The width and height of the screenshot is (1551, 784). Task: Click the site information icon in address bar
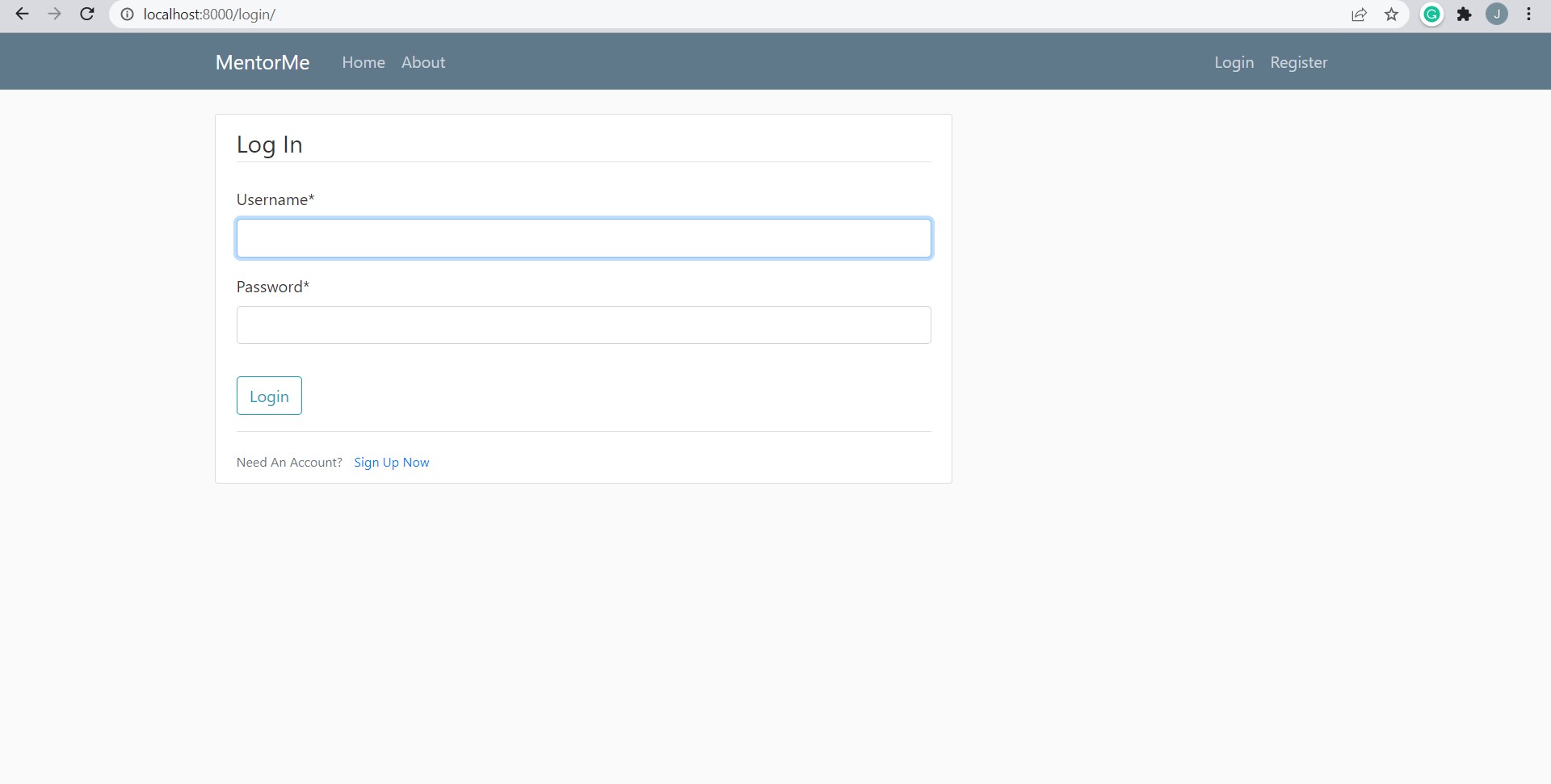click(x=127, y=14)
